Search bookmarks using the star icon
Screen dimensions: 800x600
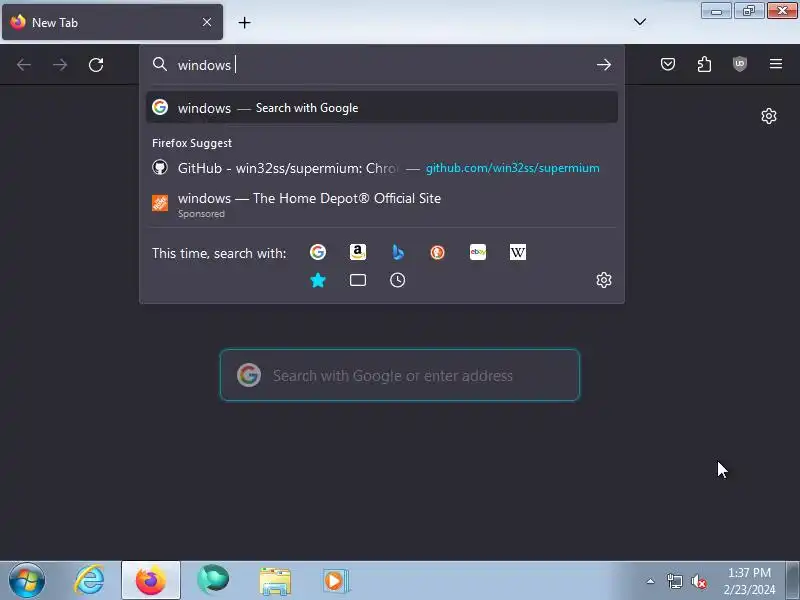coord(317,280)
